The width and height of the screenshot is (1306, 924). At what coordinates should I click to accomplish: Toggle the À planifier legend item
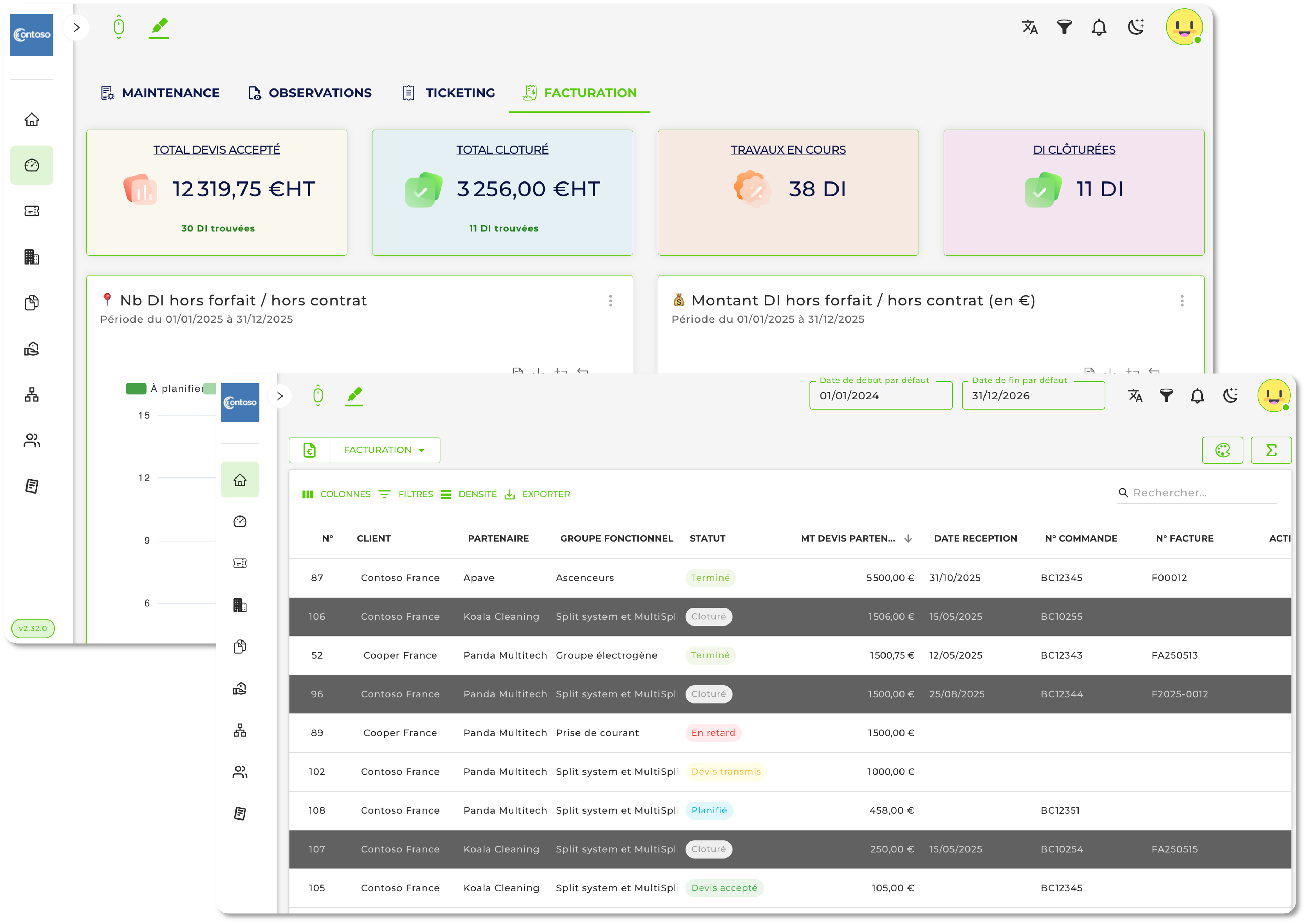click(x=165, y=389)
